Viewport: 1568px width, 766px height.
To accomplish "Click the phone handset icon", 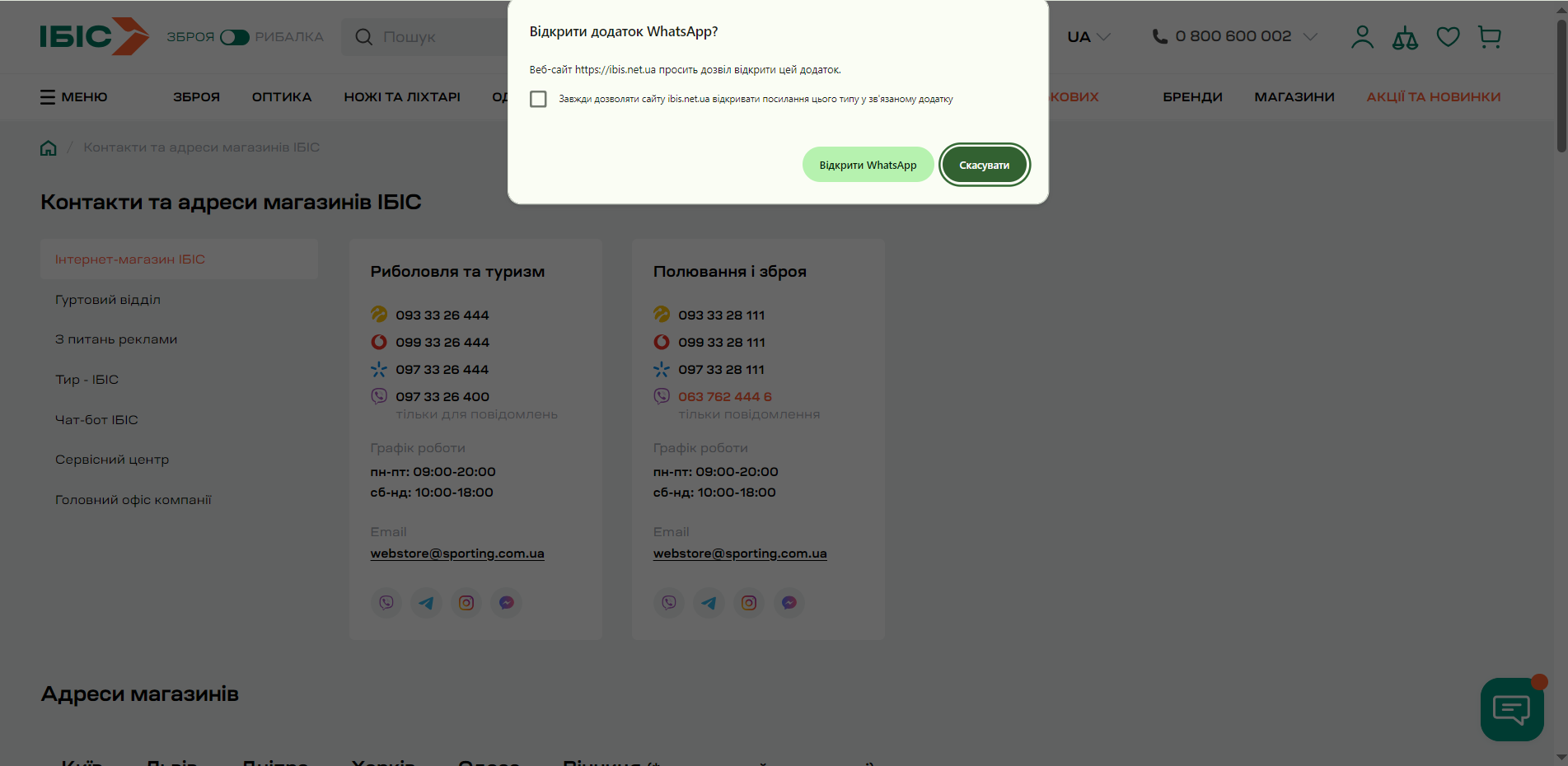I will 1159,36.
